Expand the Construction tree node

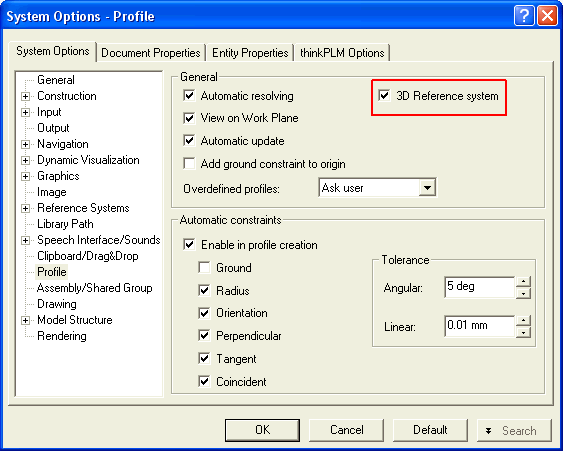[x=25, y=96]
